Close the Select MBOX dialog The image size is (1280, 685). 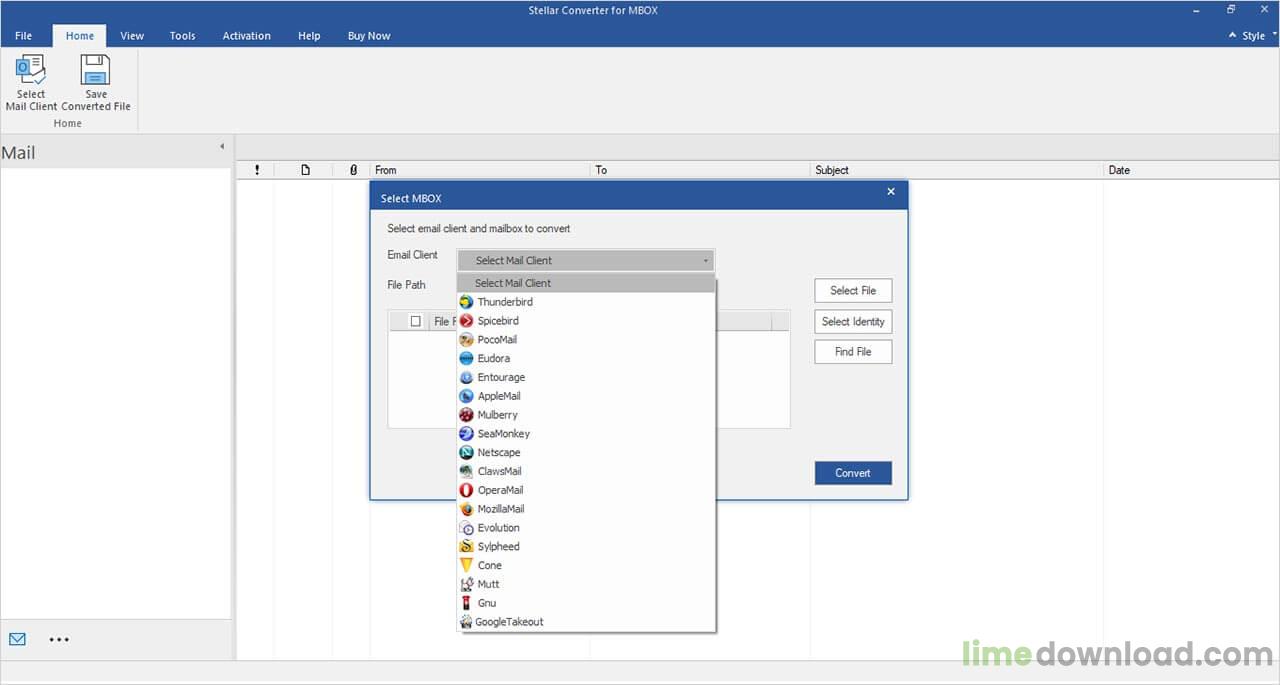coord(891,192)
